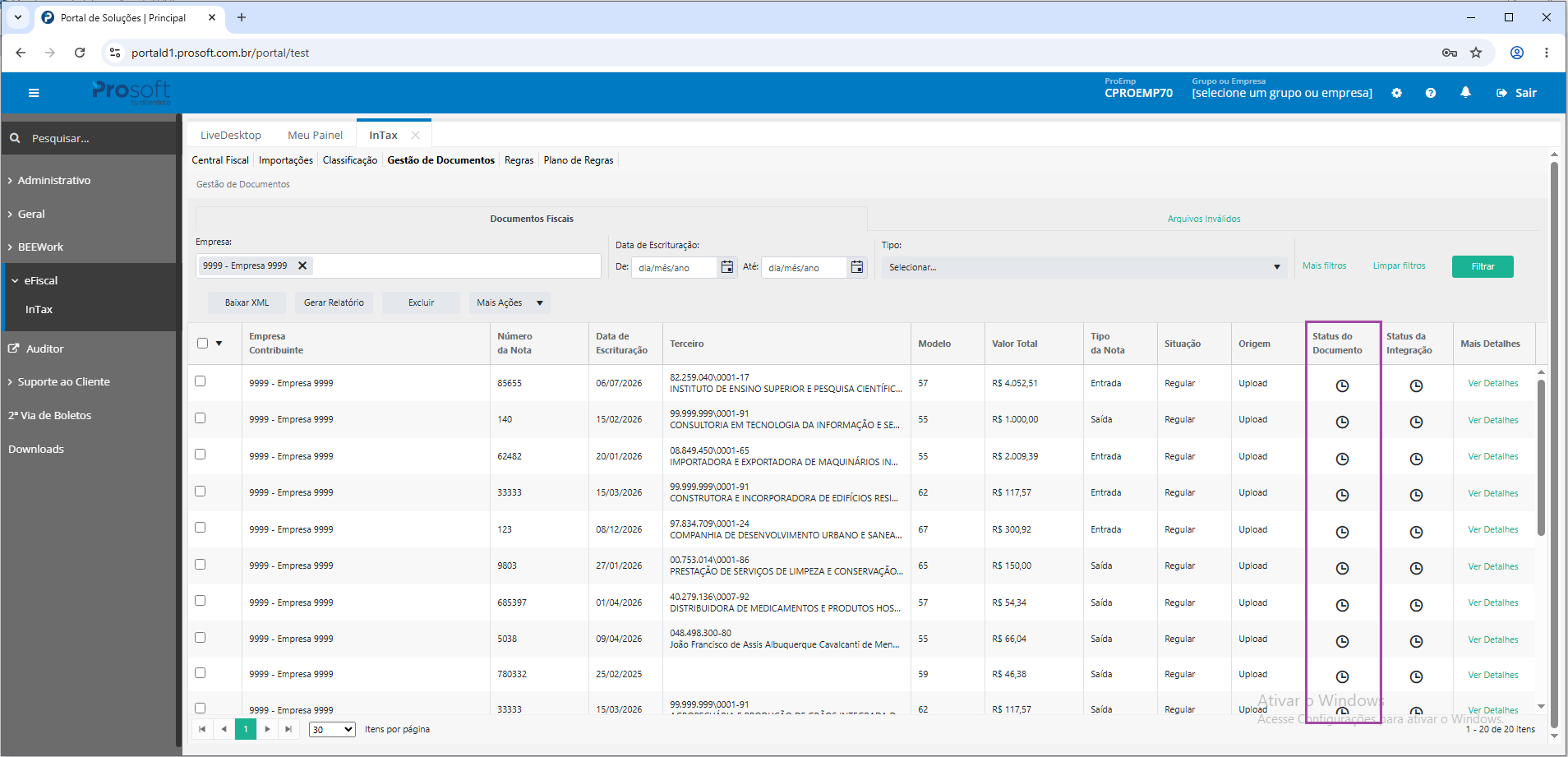This screenshot has width=1568, height=757.
Task: Open the items-per-page dropdown showing 30
Action: pos(332,729)
